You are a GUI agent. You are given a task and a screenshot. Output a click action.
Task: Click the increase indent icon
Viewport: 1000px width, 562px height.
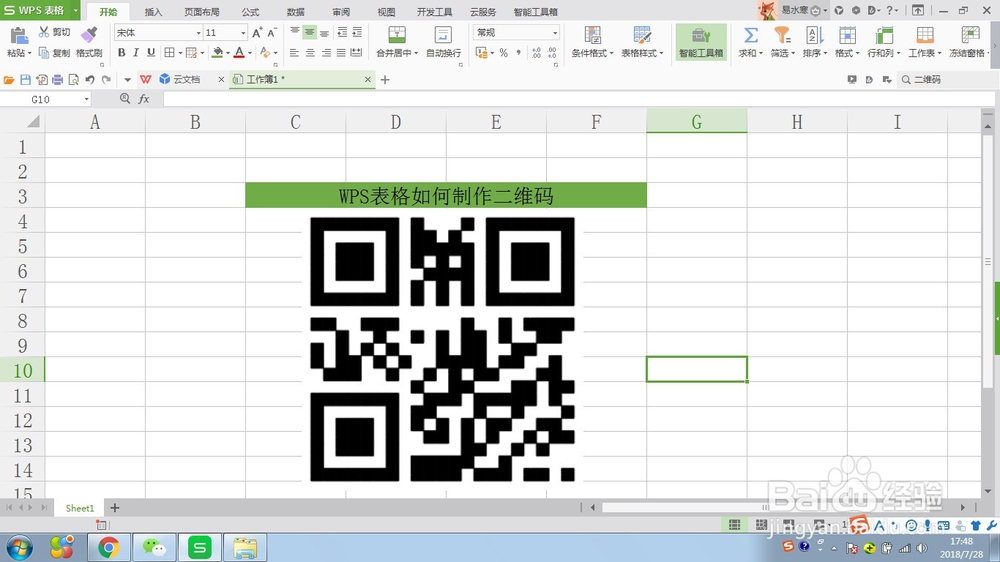tap(357, 33)
